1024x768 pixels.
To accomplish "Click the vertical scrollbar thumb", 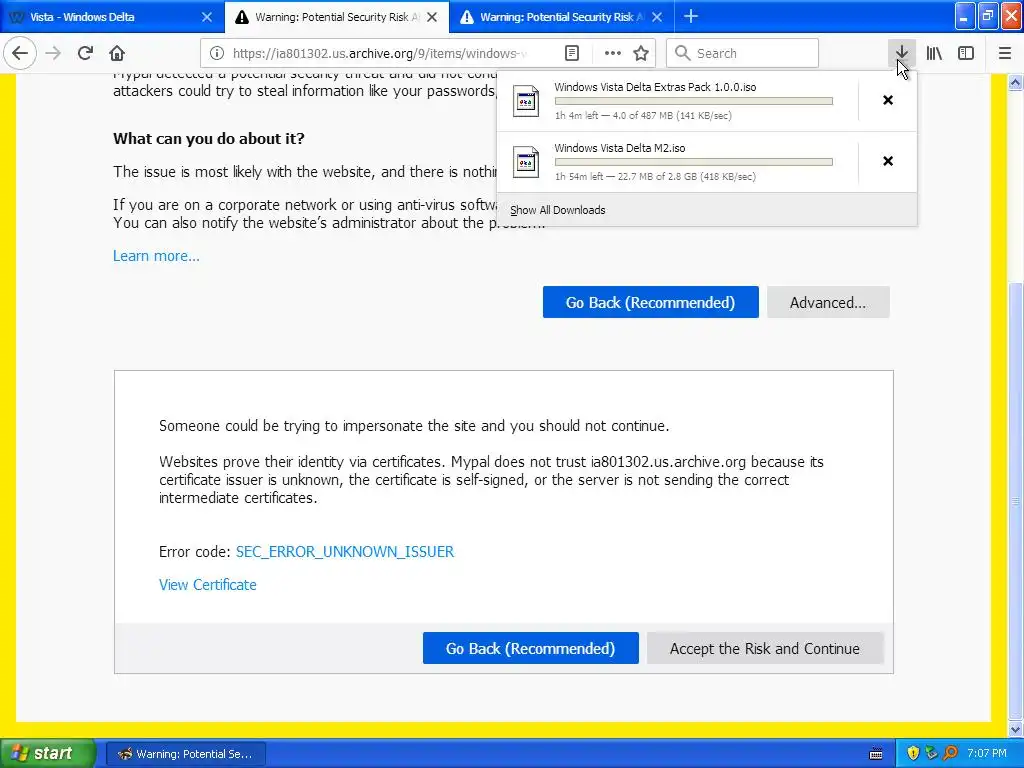I will click(x=1016, y=500).
